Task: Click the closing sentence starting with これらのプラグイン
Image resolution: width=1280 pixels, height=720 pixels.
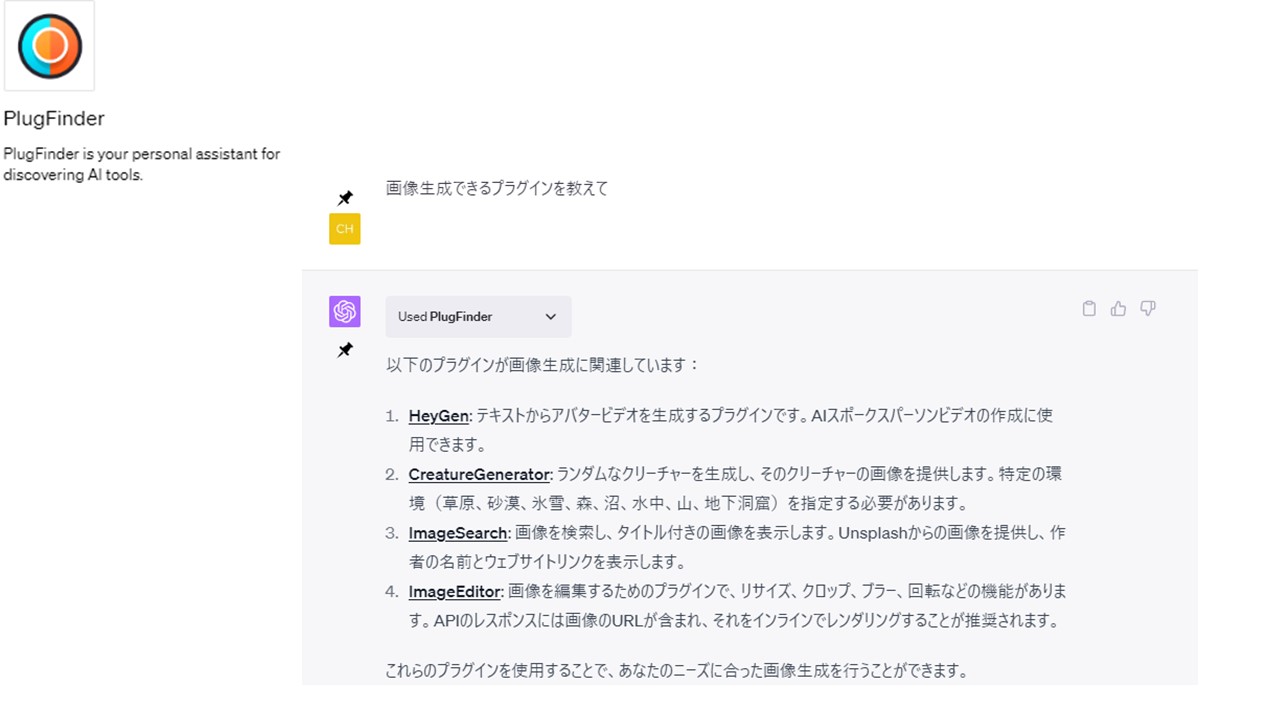Action: (x=676, y=671)
